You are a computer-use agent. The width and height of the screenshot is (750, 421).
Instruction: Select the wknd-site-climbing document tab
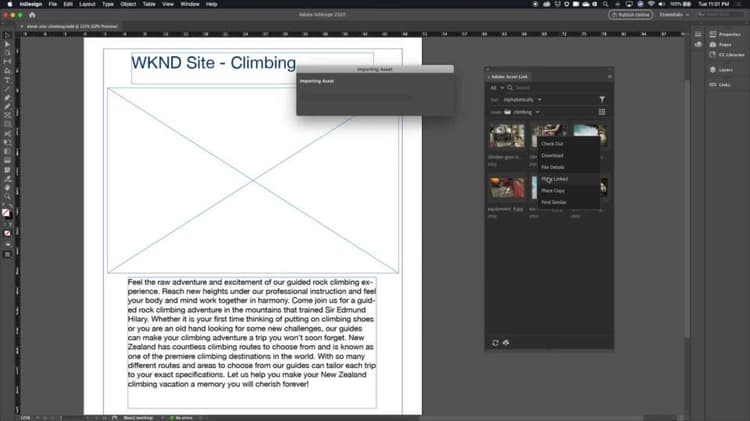[70, 26]
